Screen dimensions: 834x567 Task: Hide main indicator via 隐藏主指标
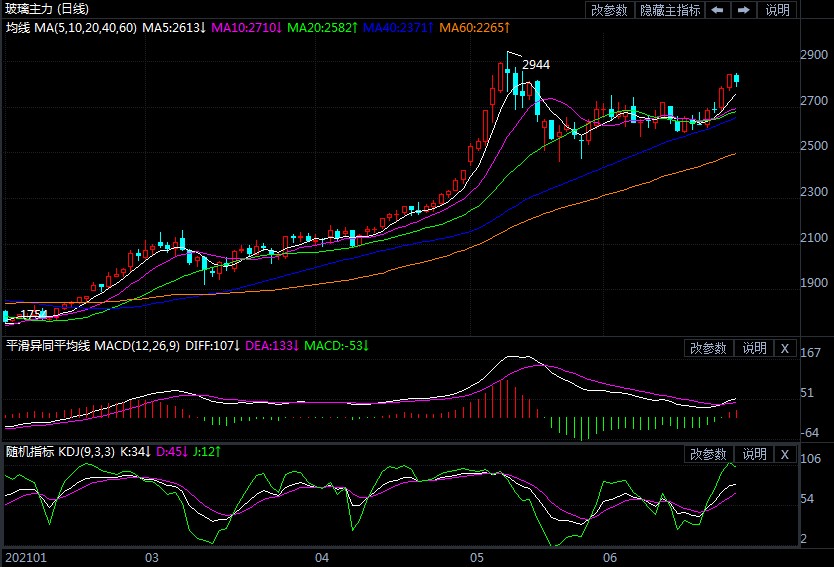(669, 10)
